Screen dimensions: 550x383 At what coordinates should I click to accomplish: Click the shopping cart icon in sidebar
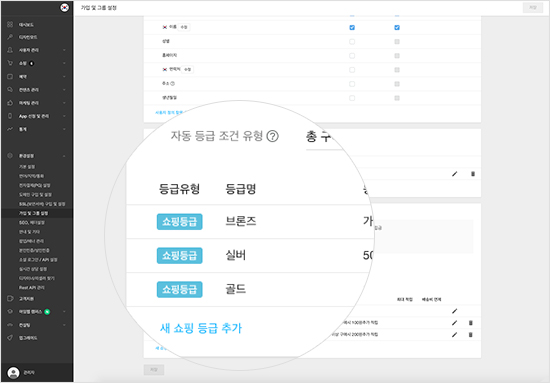point(10,63)
